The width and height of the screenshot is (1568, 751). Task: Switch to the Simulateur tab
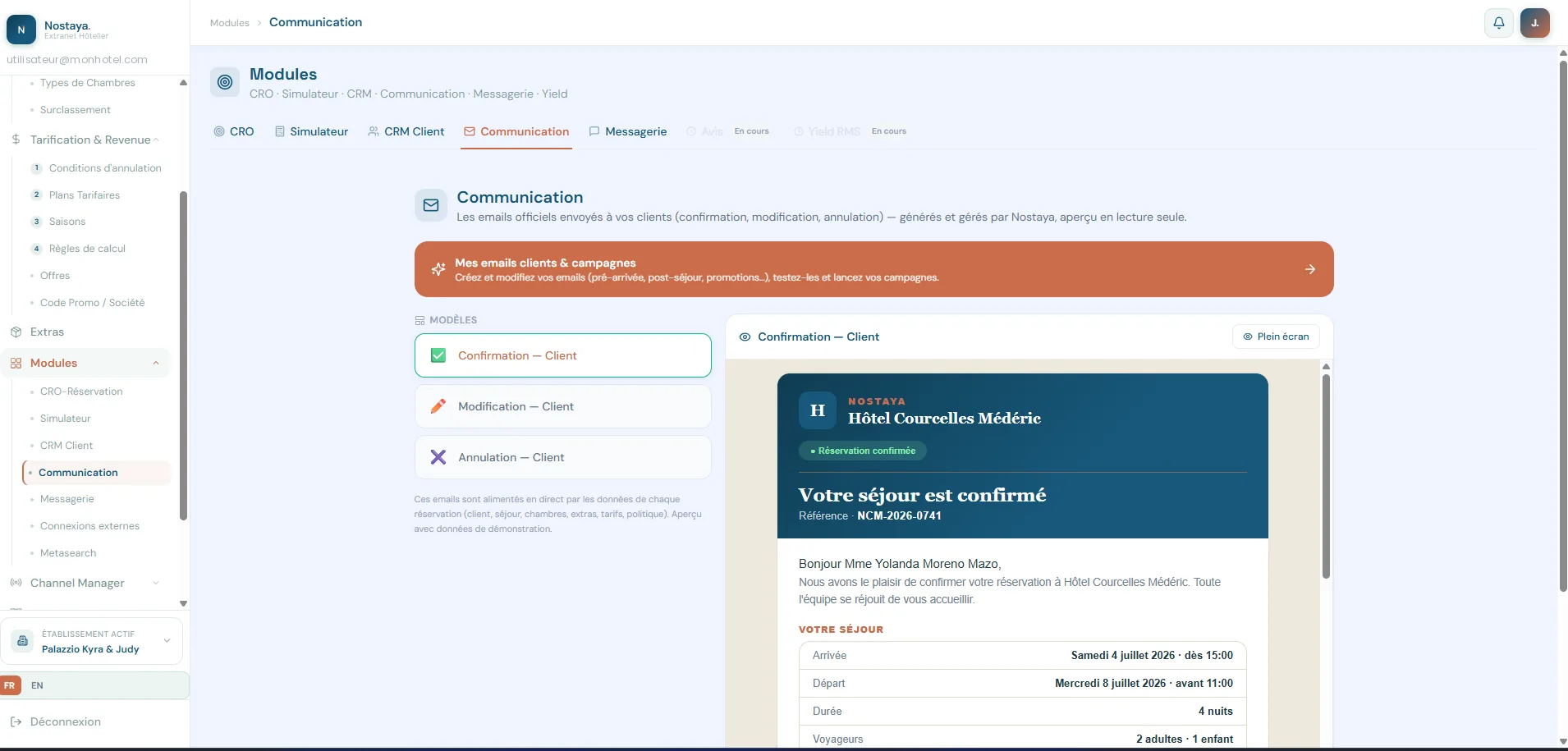(311, 131)
